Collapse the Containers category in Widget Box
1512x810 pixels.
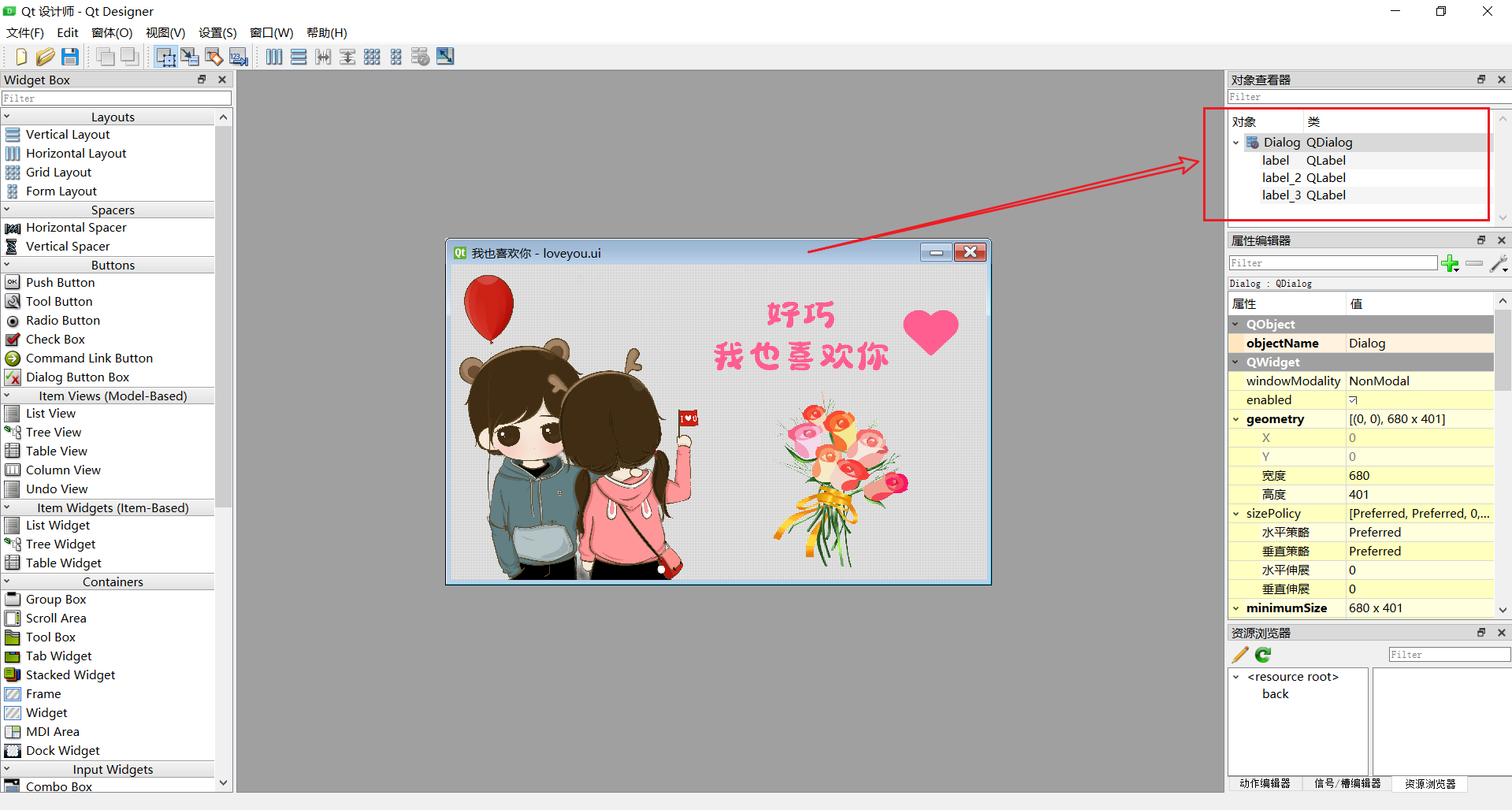7,581
